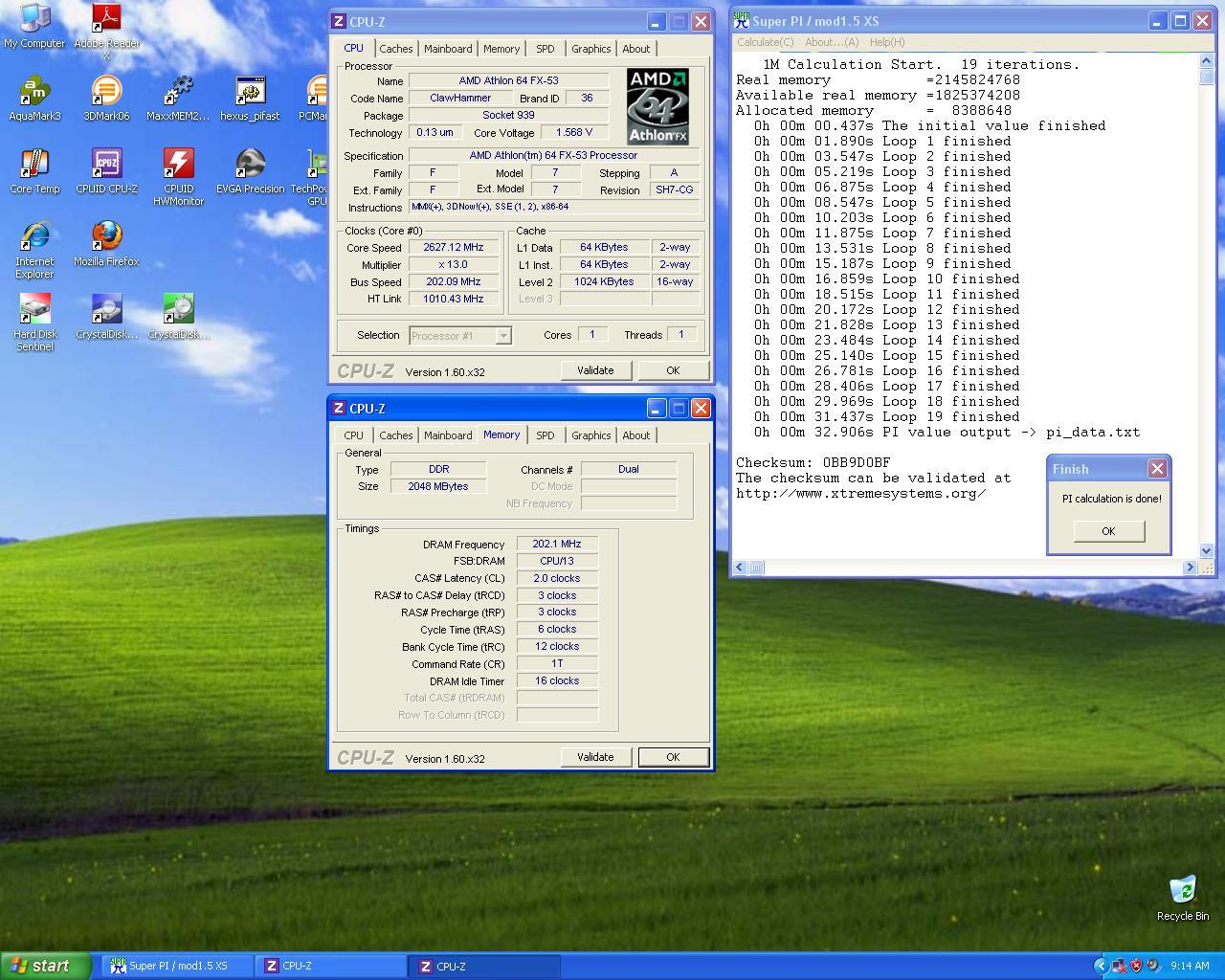1225x980 pixels.
Task: Switch to Caches tab in top CPU-Z
Action: click(x=395, y=49)
